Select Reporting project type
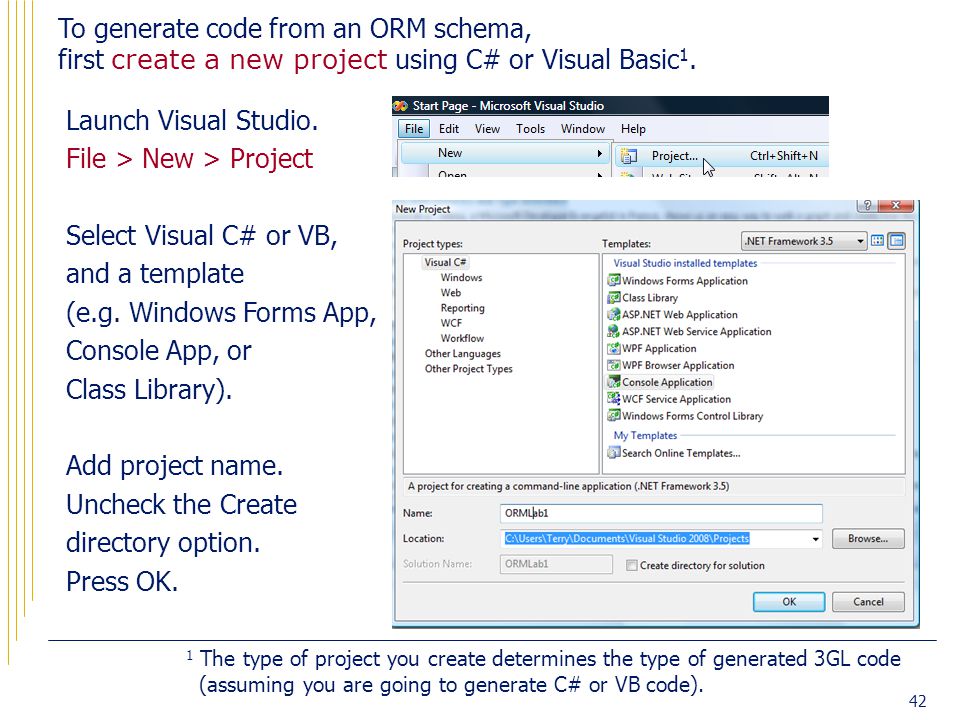This screenshot has width=960, height=720. click(x=462, y=308)
